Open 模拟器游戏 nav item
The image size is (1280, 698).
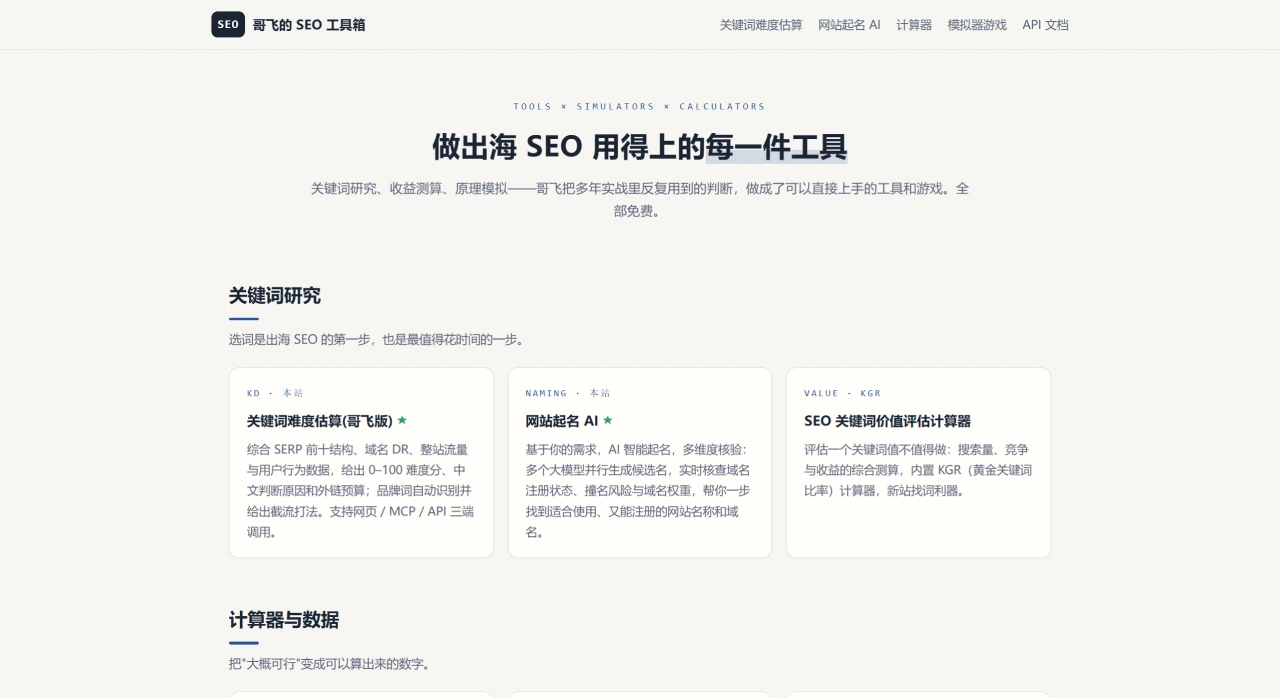coord(977,25)
